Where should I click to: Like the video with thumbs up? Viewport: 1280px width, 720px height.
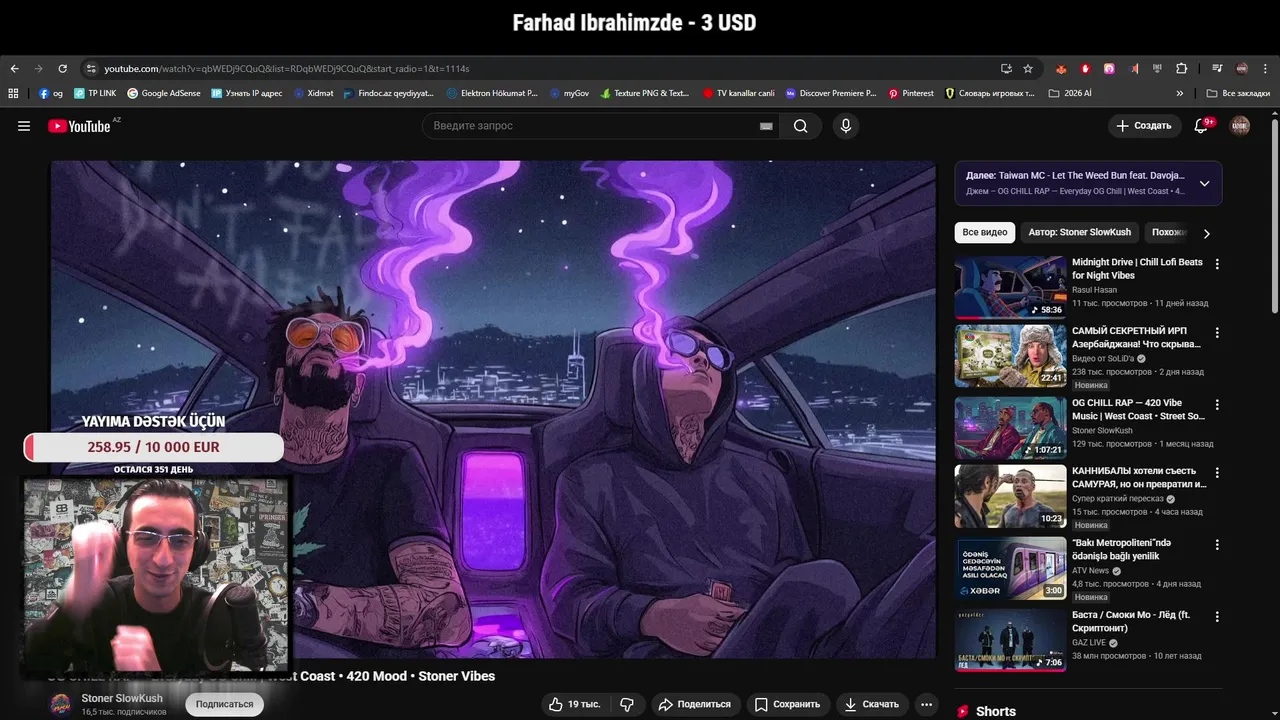574,704
